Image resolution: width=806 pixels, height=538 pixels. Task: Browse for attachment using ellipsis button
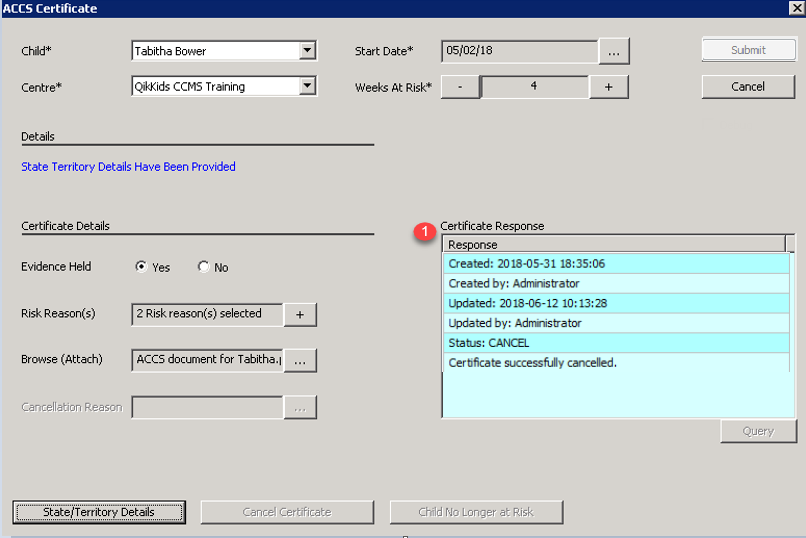300,361
